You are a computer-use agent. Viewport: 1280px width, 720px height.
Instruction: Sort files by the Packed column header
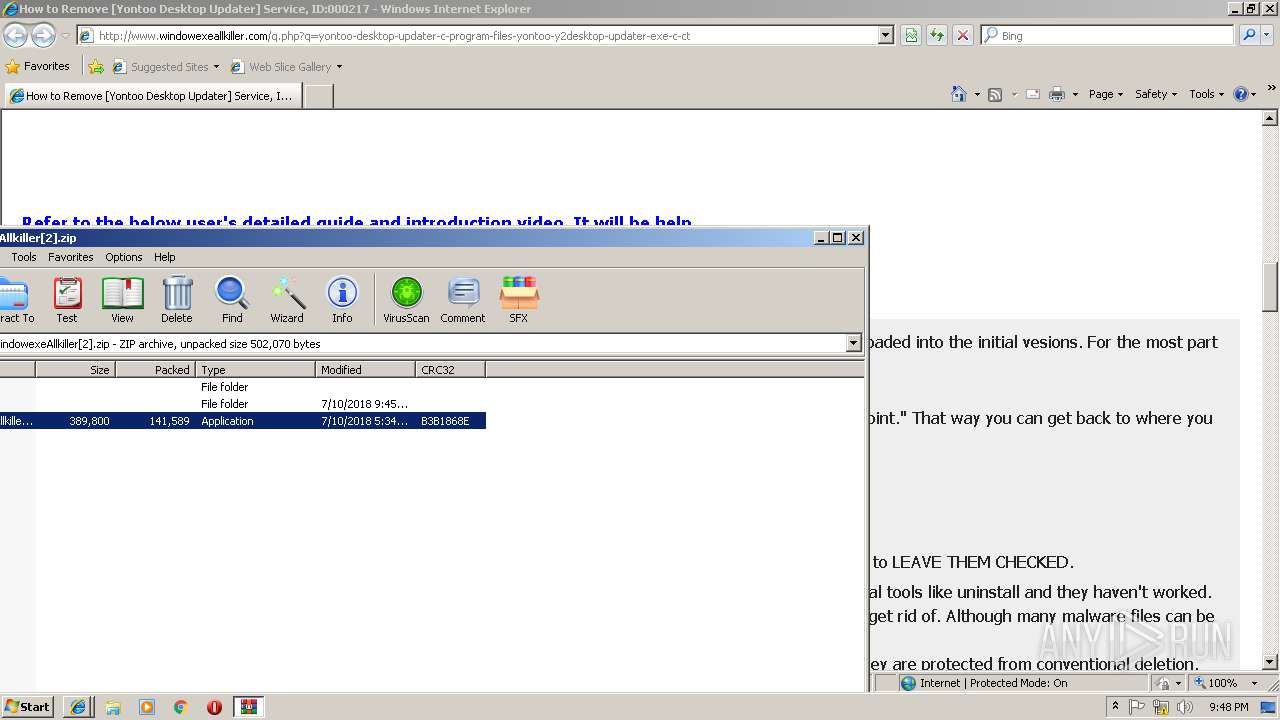[155, 370]
